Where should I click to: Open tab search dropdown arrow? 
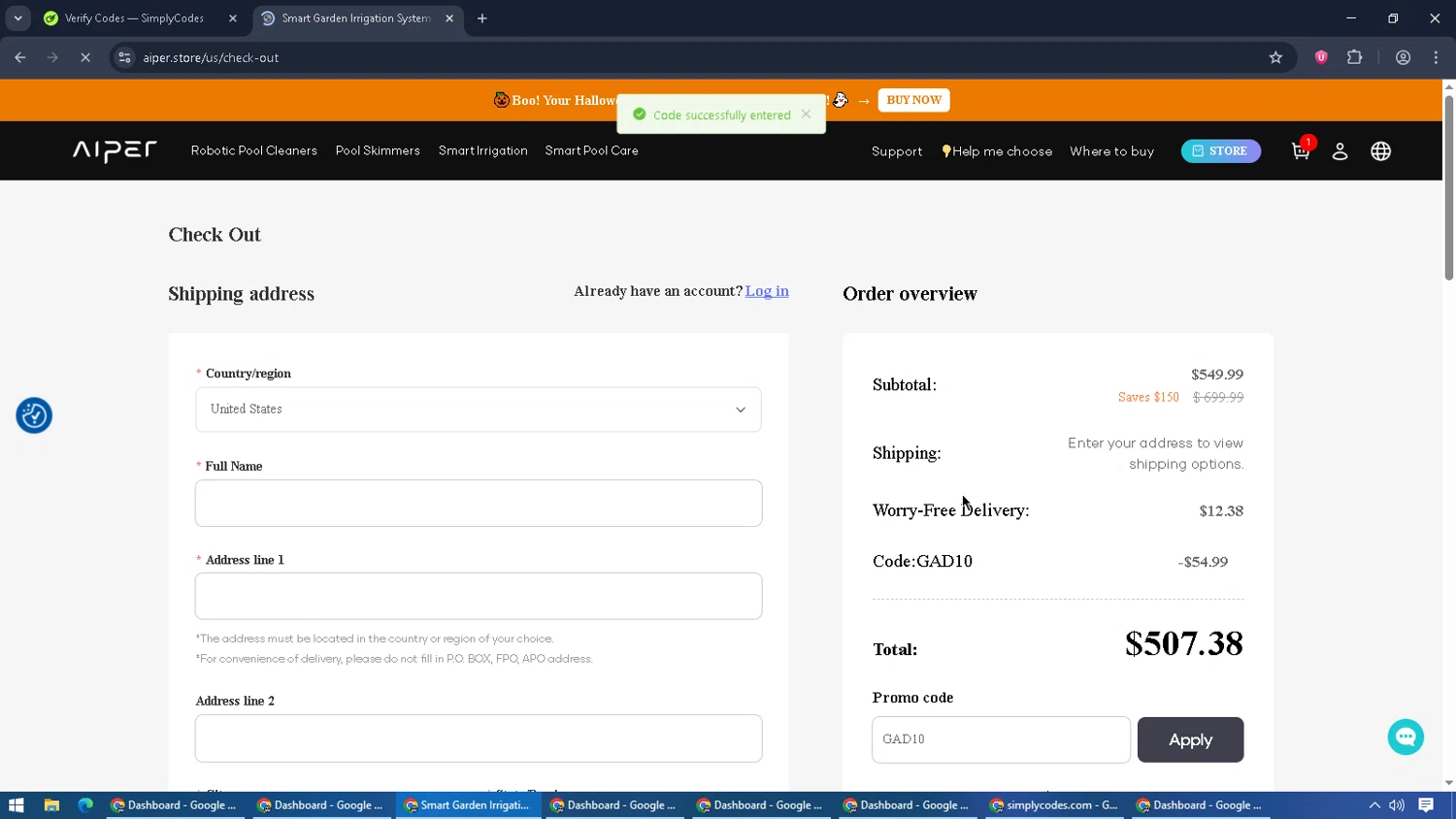17,18
